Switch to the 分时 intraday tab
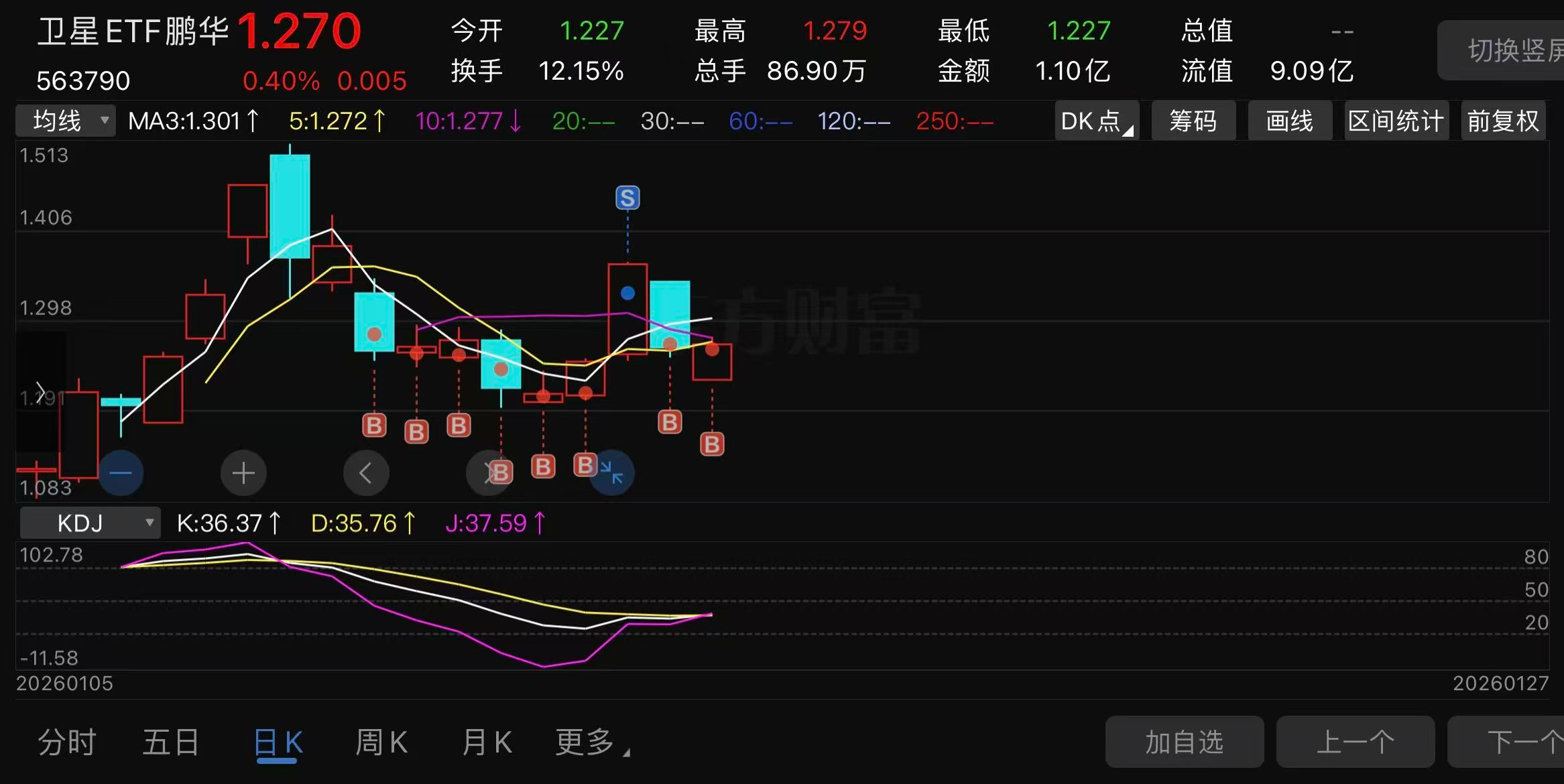The image size is (1564, 784). (67, 742)
